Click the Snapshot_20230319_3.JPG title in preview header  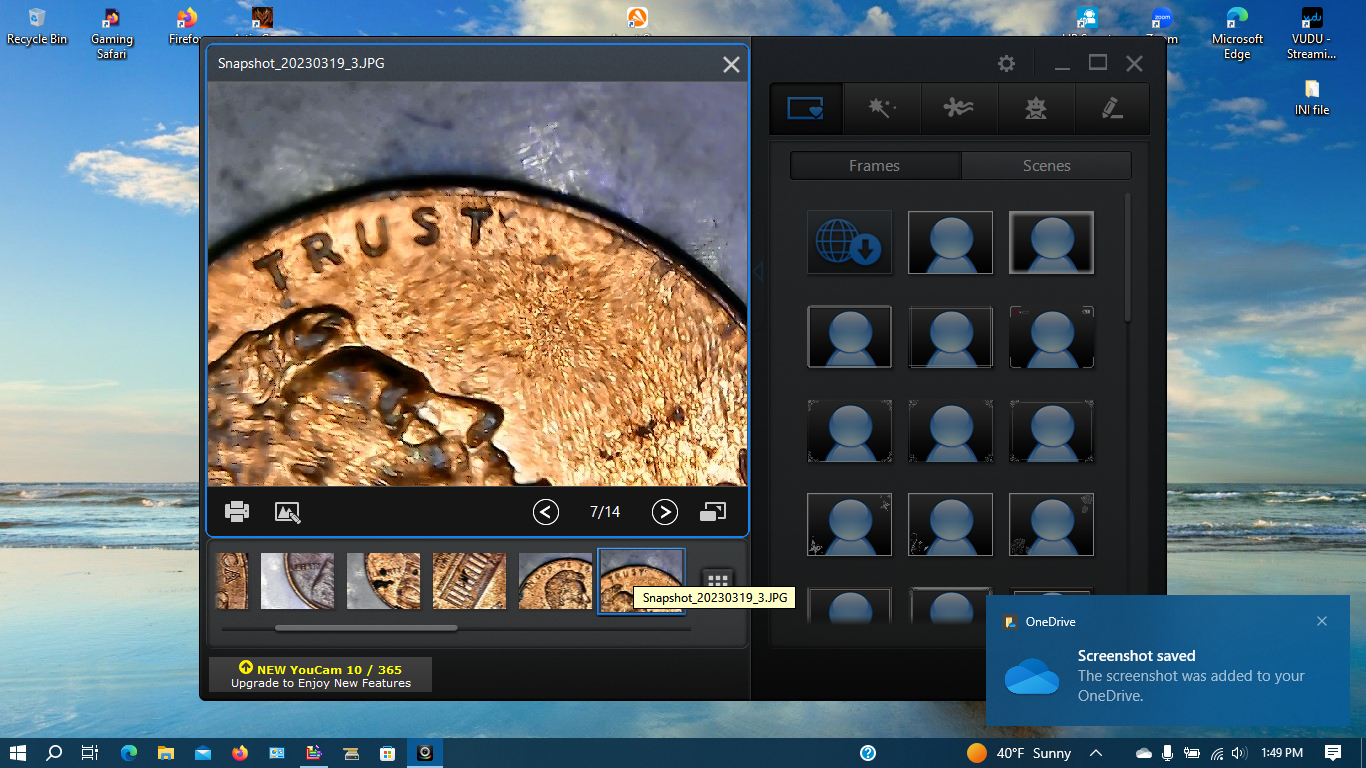(301, 64)
